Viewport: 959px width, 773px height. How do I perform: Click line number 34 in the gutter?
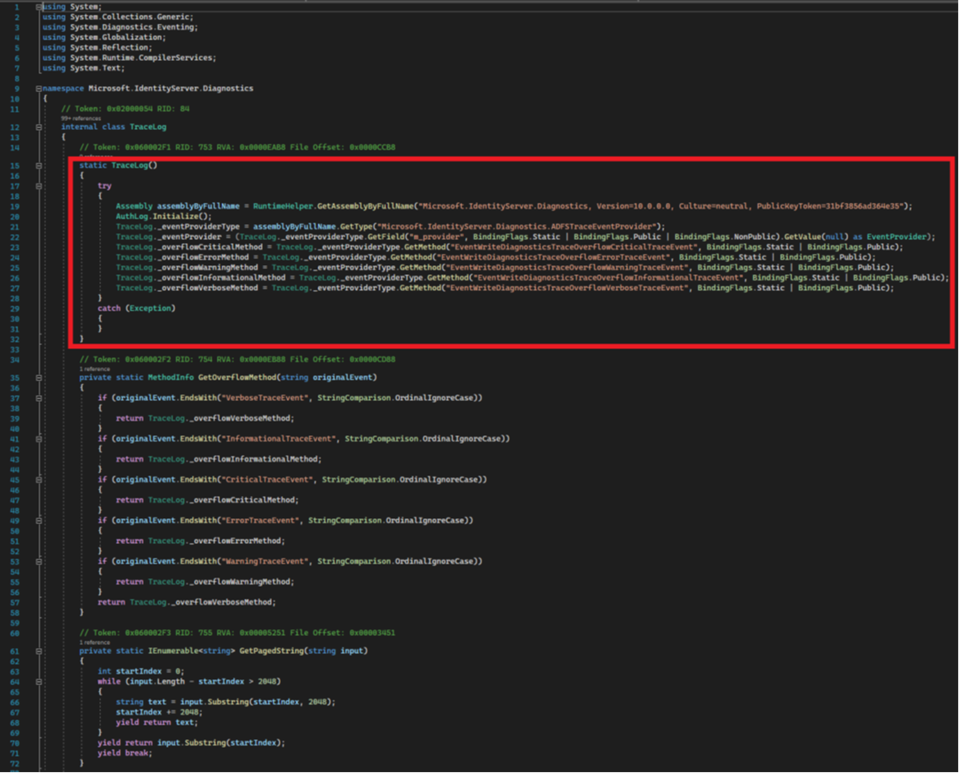[x=15, y=358]
